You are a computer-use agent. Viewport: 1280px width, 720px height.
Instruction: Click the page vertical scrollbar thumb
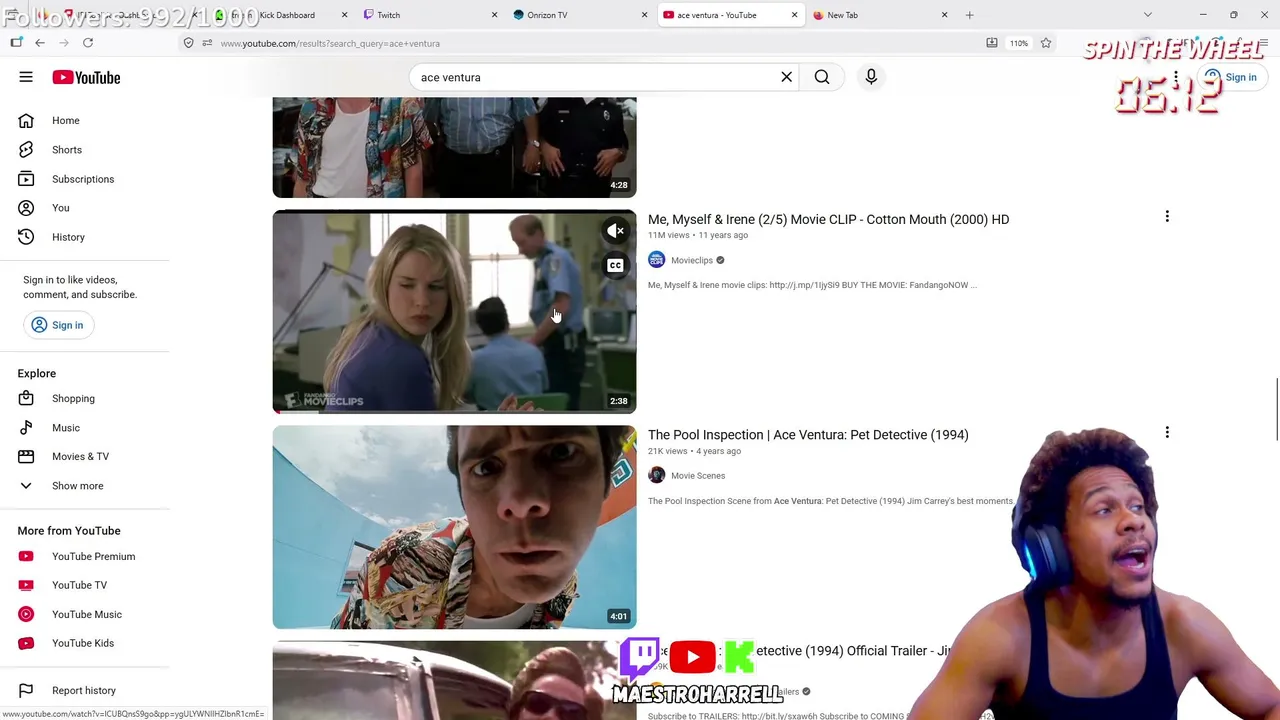[x=1276, y=409]
